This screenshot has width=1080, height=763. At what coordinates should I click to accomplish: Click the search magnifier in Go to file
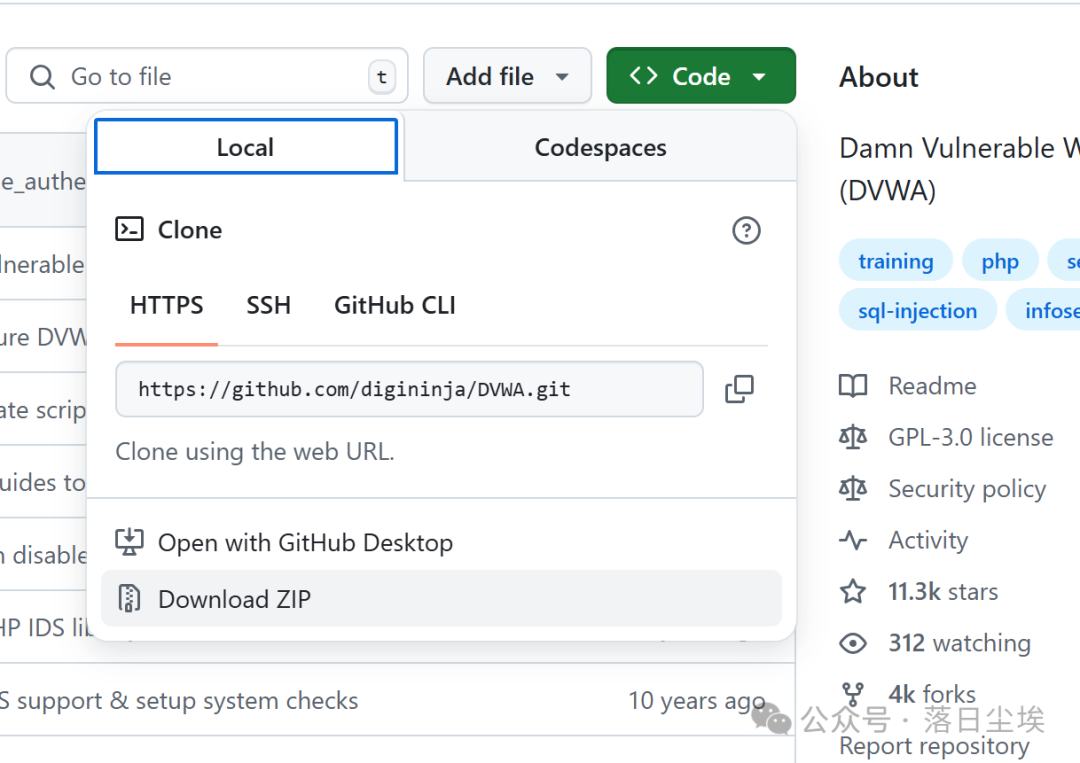(42, 76)
